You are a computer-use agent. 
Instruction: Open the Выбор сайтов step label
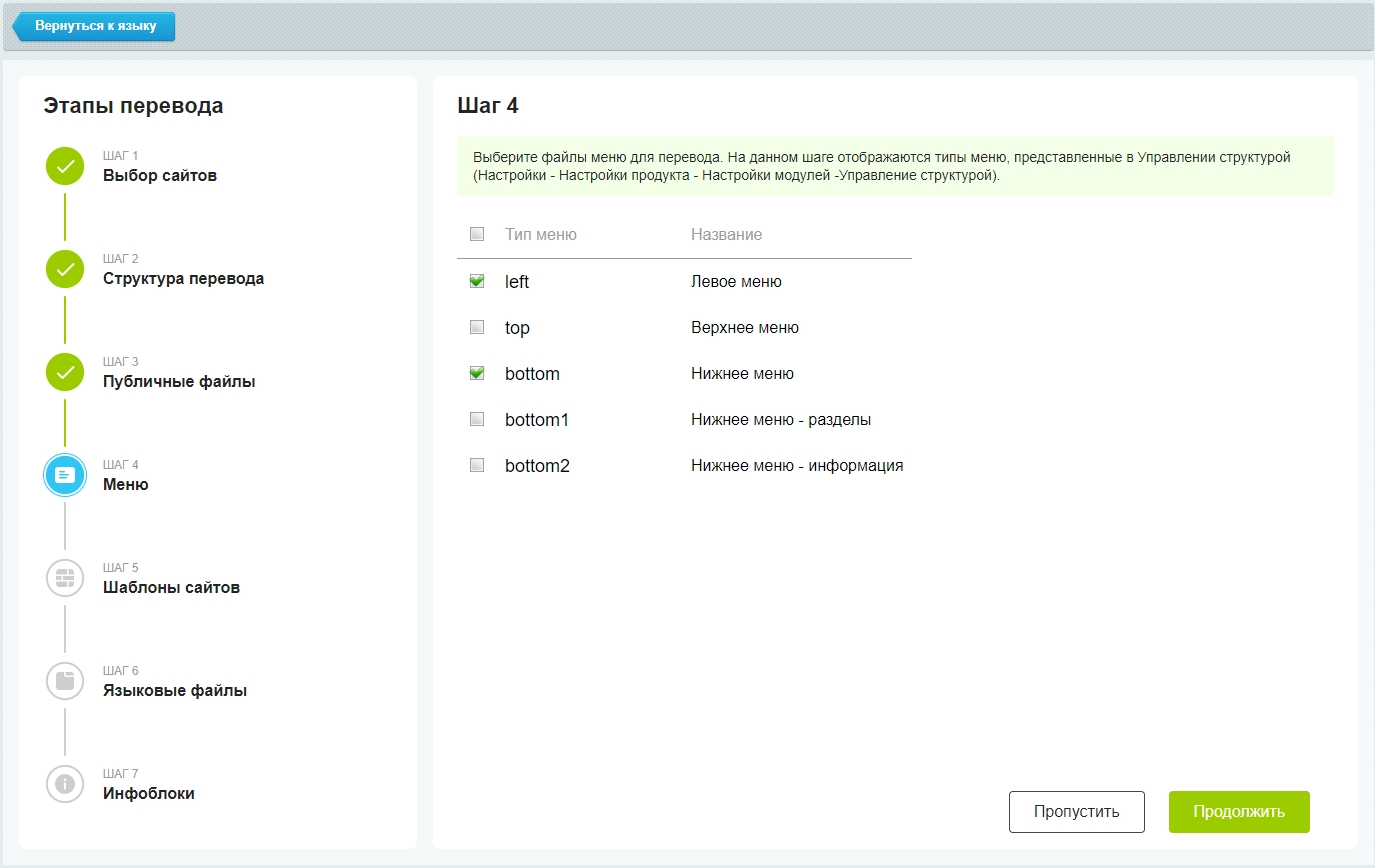(160, 176)
